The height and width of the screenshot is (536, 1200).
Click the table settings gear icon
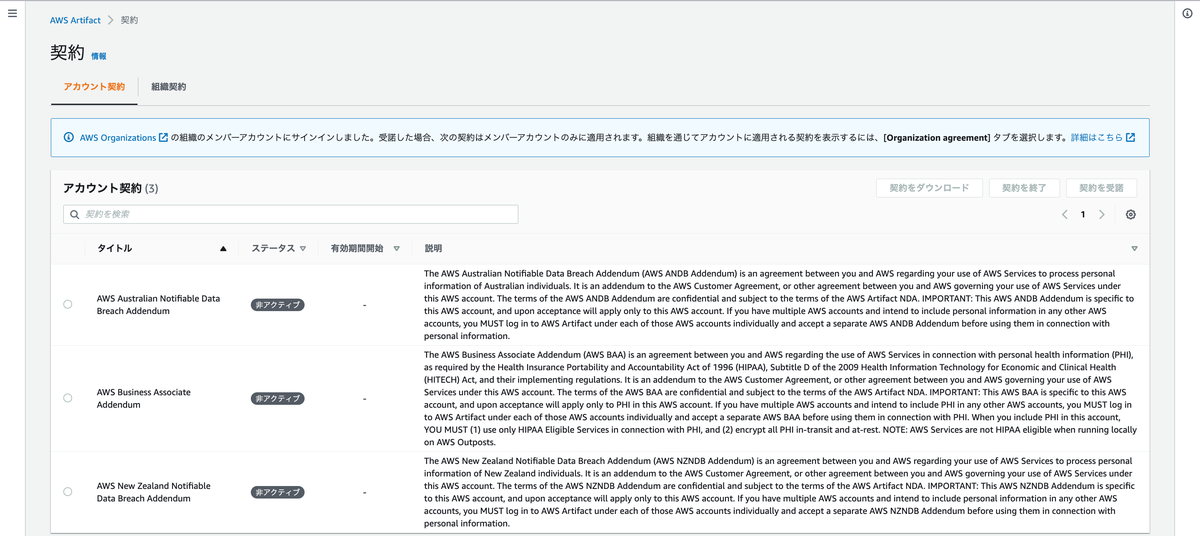click(x=1131, y=214)
